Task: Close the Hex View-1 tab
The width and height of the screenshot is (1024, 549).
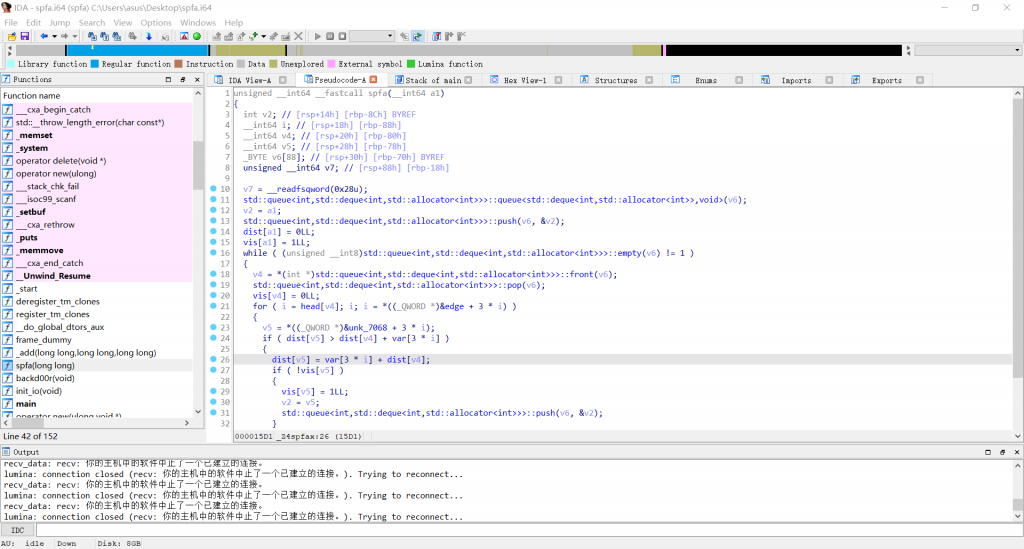Action: coord(558,80)
